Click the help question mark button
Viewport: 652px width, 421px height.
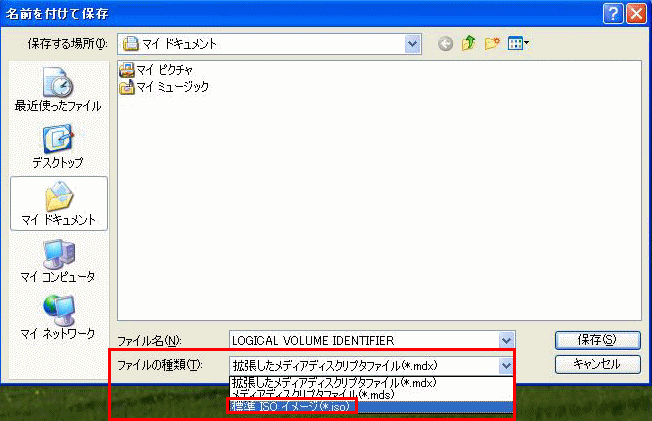[613, 14]
